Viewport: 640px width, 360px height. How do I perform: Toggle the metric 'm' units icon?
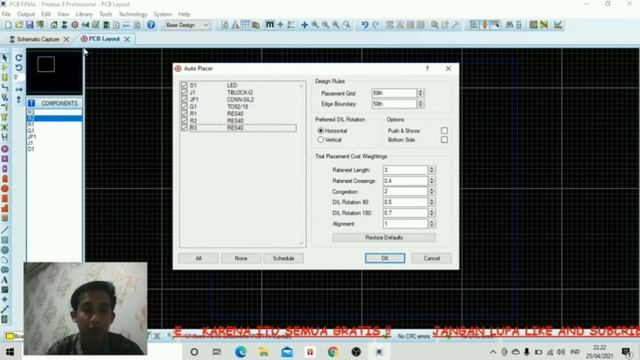point(269,25)
